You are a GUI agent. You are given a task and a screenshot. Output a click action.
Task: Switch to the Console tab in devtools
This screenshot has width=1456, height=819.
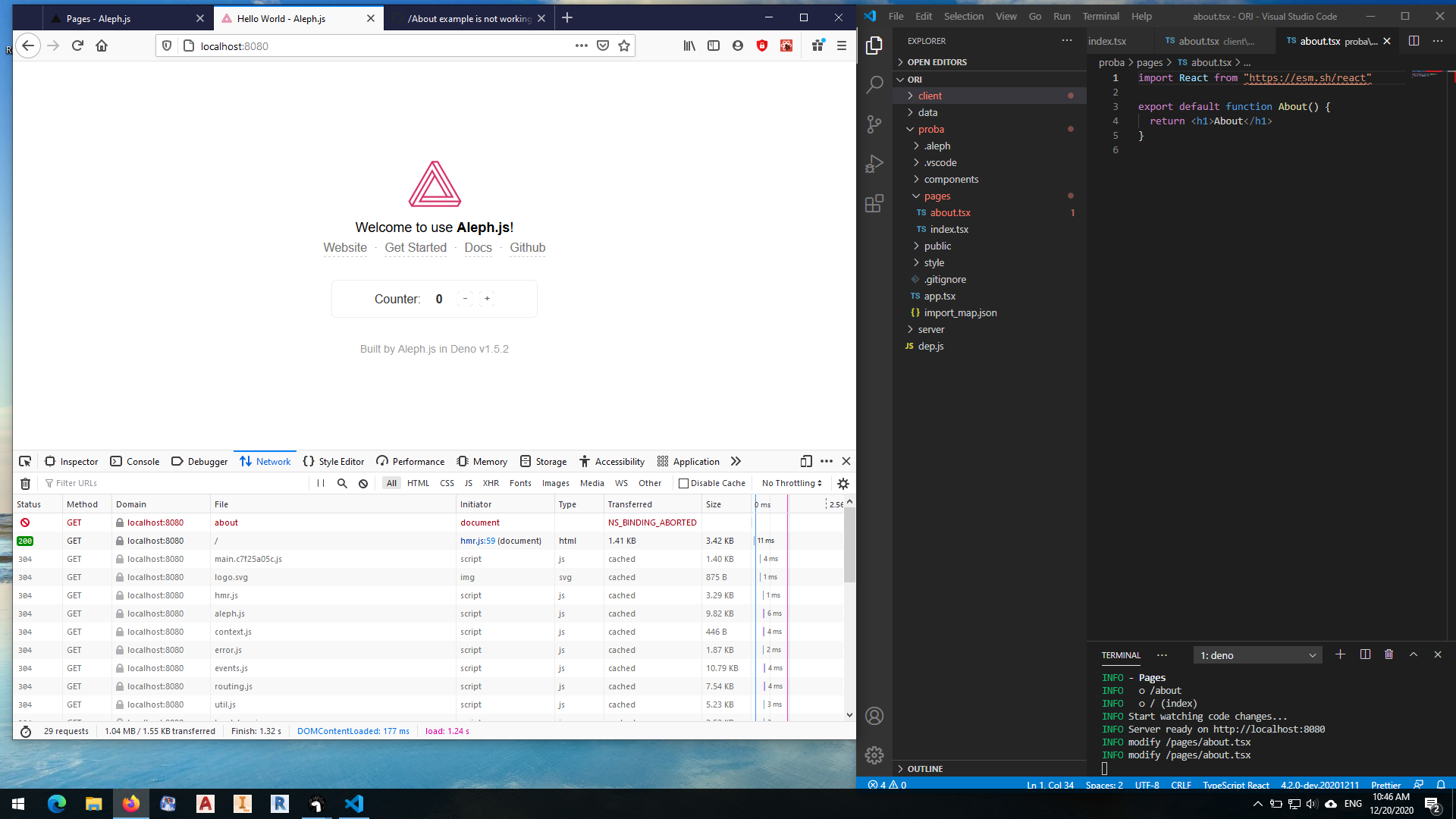[134, 461]
